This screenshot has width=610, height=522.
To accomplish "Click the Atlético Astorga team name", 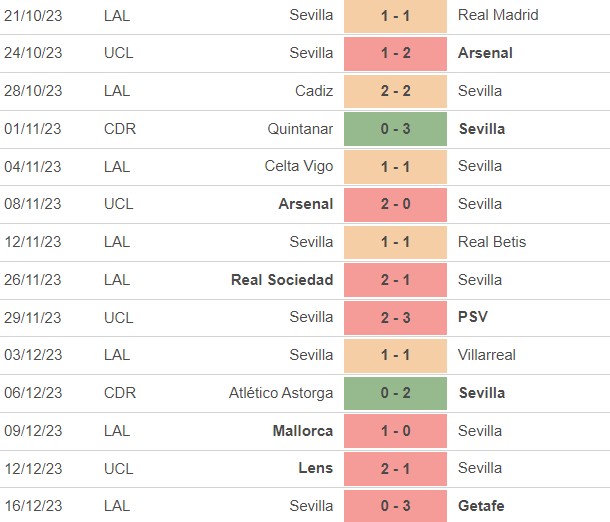I will [x=281, y=393].
